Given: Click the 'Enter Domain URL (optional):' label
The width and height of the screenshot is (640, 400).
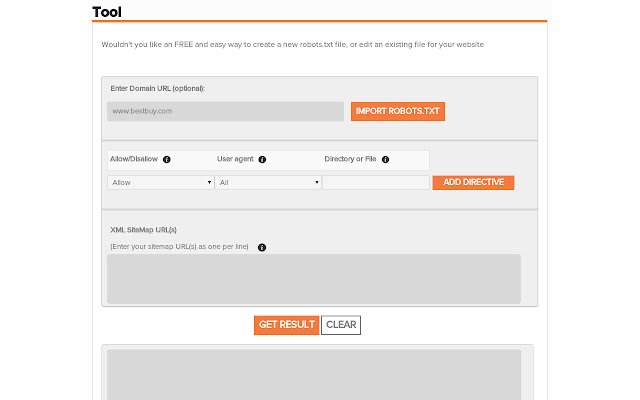Looking at the screenshot, I should coord(158,89).
